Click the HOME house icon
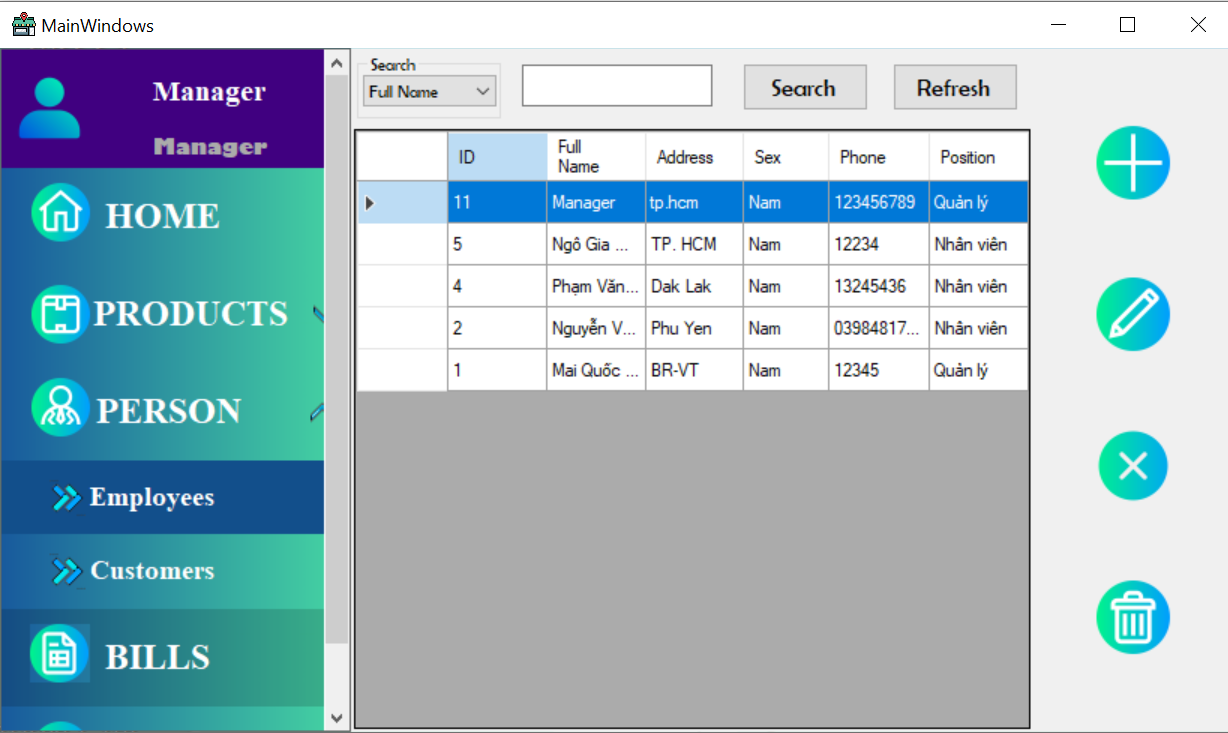 click(59, 213)
